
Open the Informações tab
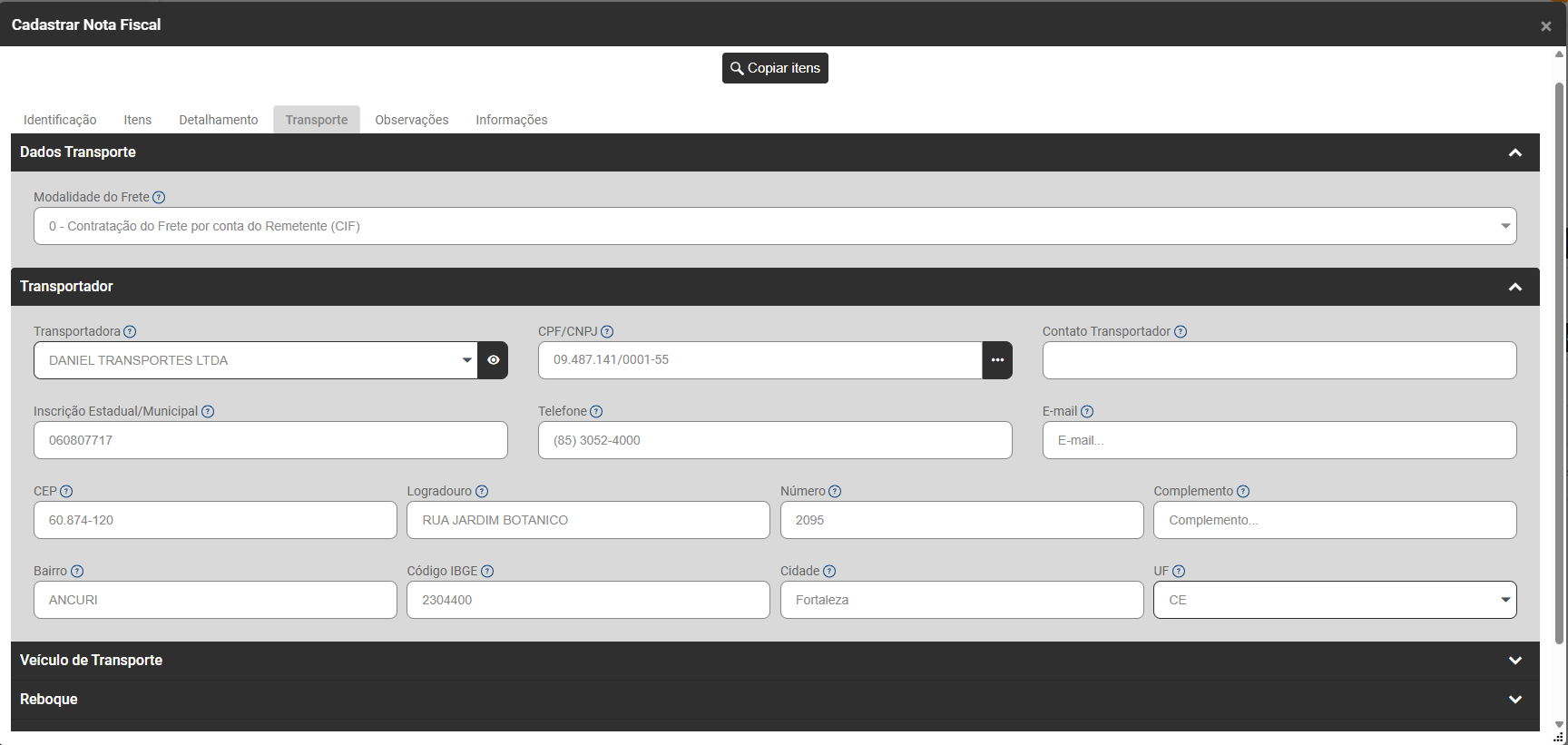(512, 120)
